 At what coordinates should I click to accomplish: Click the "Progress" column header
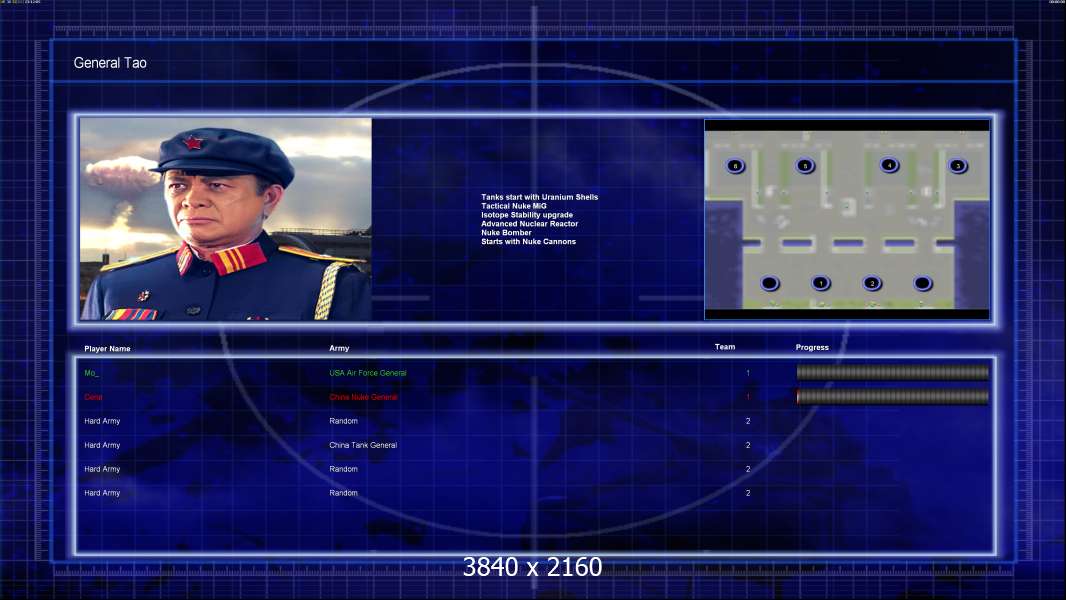(812, 347)
